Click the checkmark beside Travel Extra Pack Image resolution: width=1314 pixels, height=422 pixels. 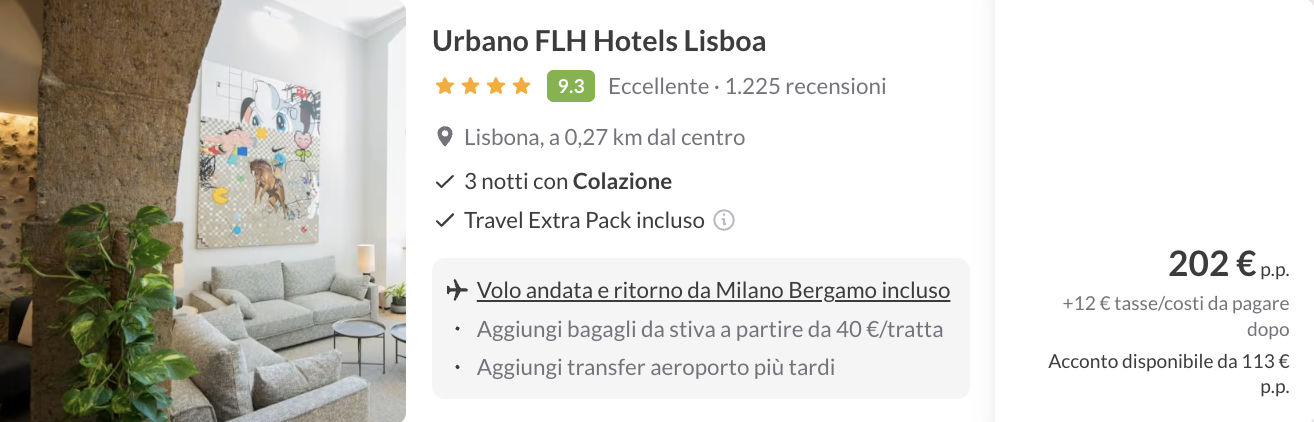(x=445, y=220)
